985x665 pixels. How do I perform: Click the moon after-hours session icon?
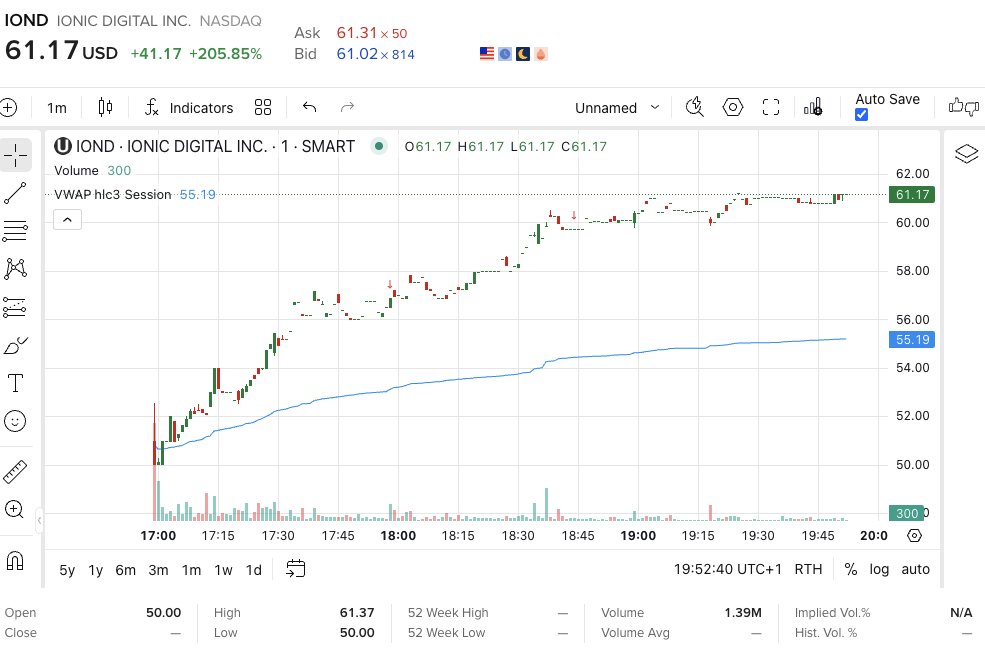tap(523, 54)
